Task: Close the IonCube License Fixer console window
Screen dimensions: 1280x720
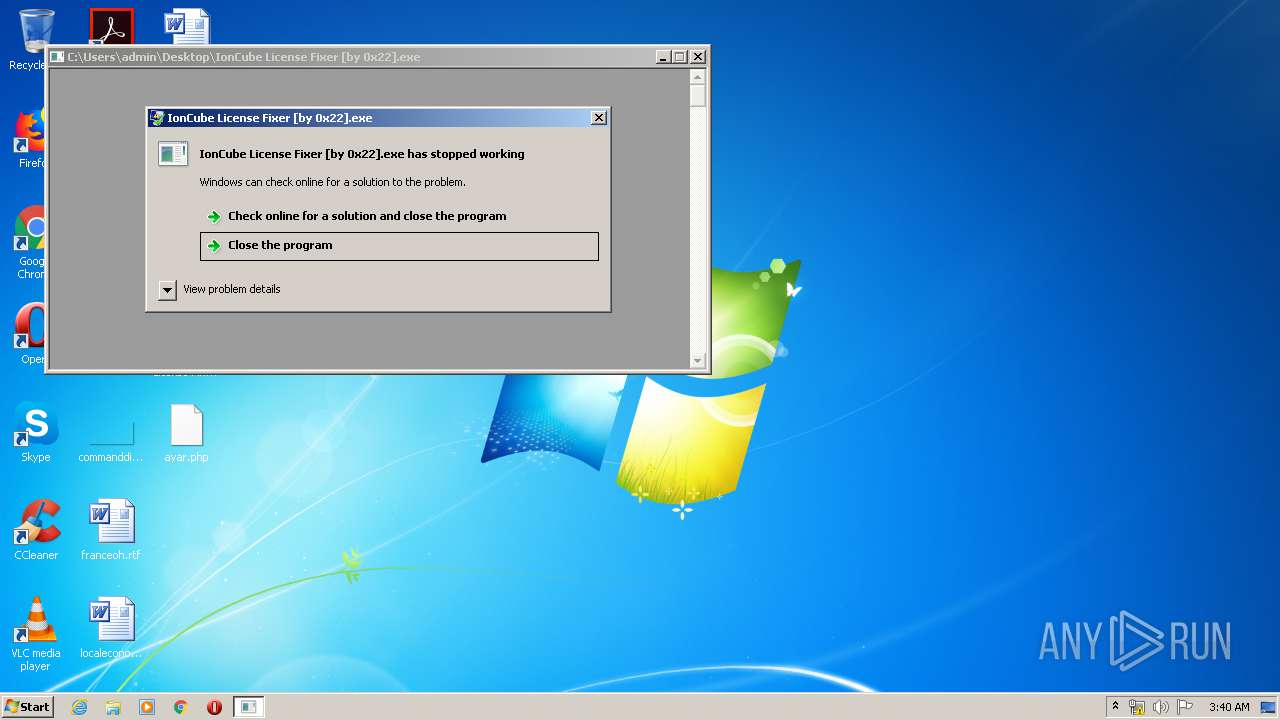Action: pyautogui.click(x=698, y=57)
